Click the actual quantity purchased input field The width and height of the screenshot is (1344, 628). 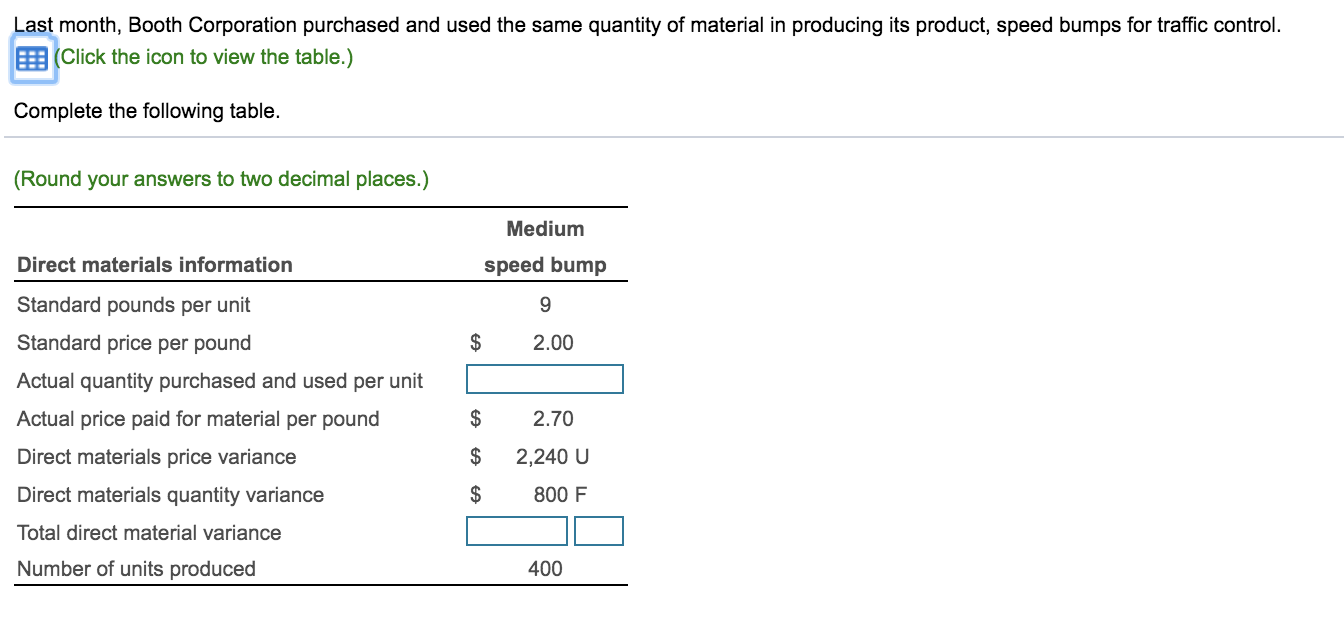pyautogui.click(x=544, y=378)
